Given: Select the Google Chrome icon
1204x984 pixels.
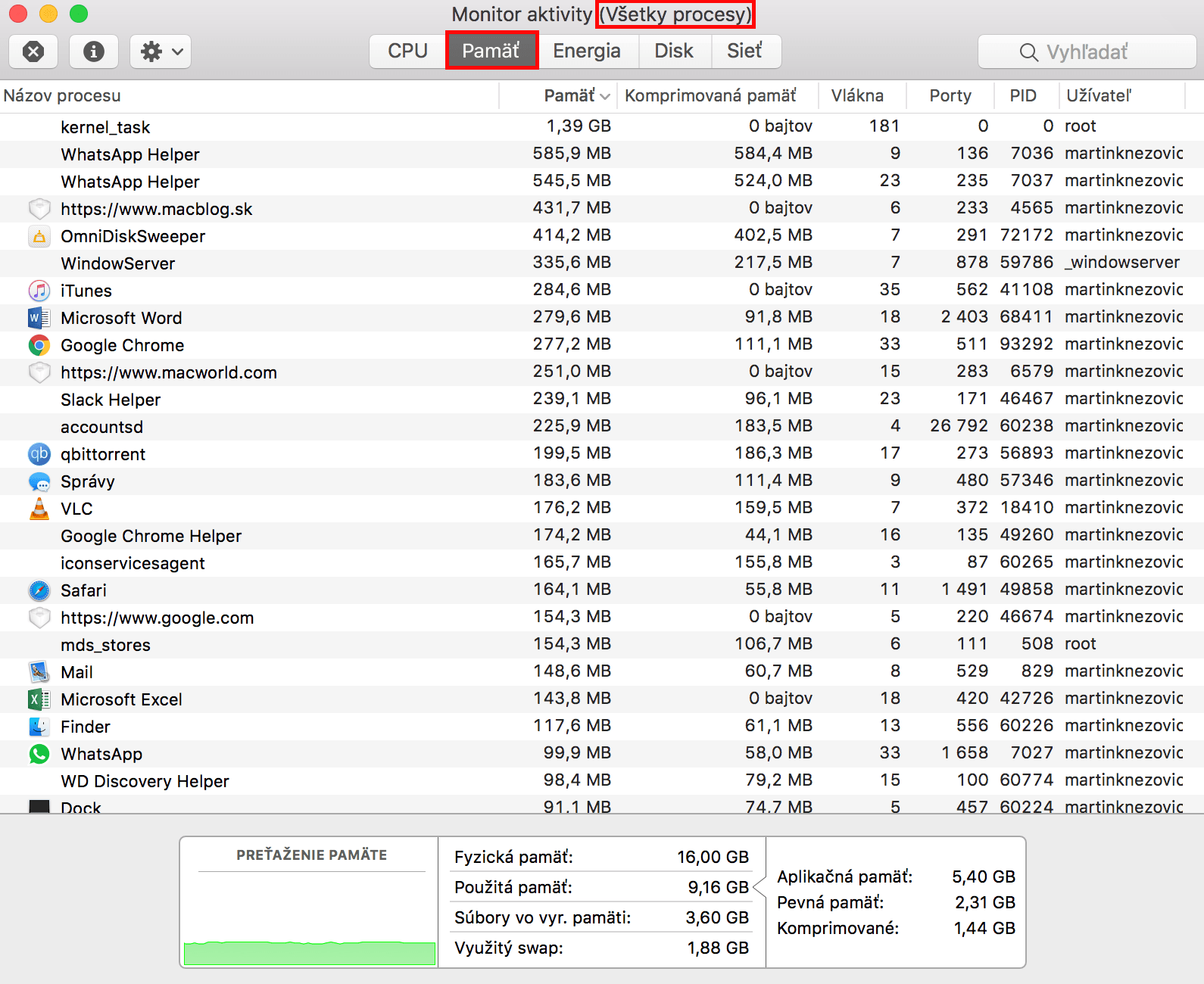Looking at the screenshot, I should [x=39, y=345].
